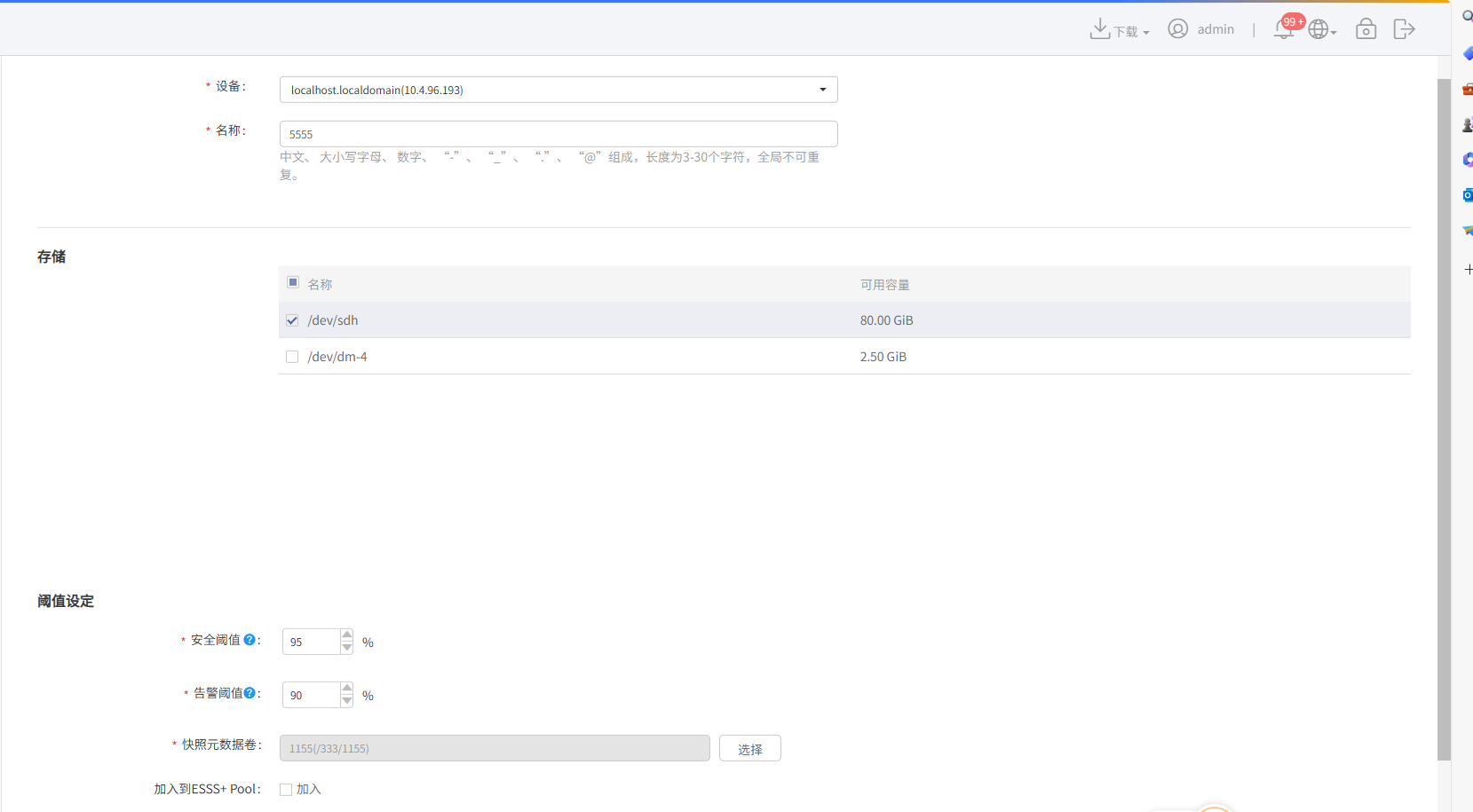The image size is (1473, 812).
Task: Open notifications bell with 99+ badge
Action: click(x=1284, y=29)
